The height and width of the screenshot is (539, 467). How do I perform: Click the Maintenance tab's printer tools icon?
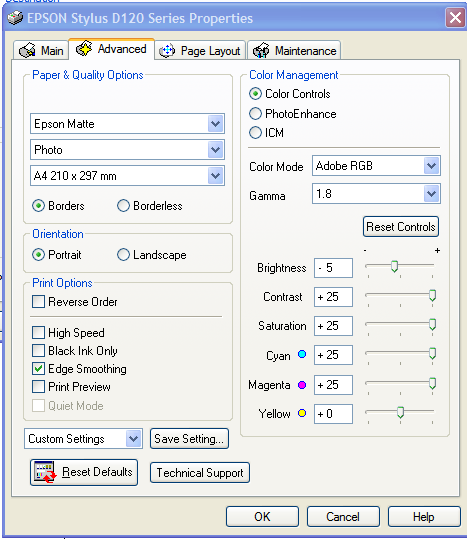click(261, 51)
